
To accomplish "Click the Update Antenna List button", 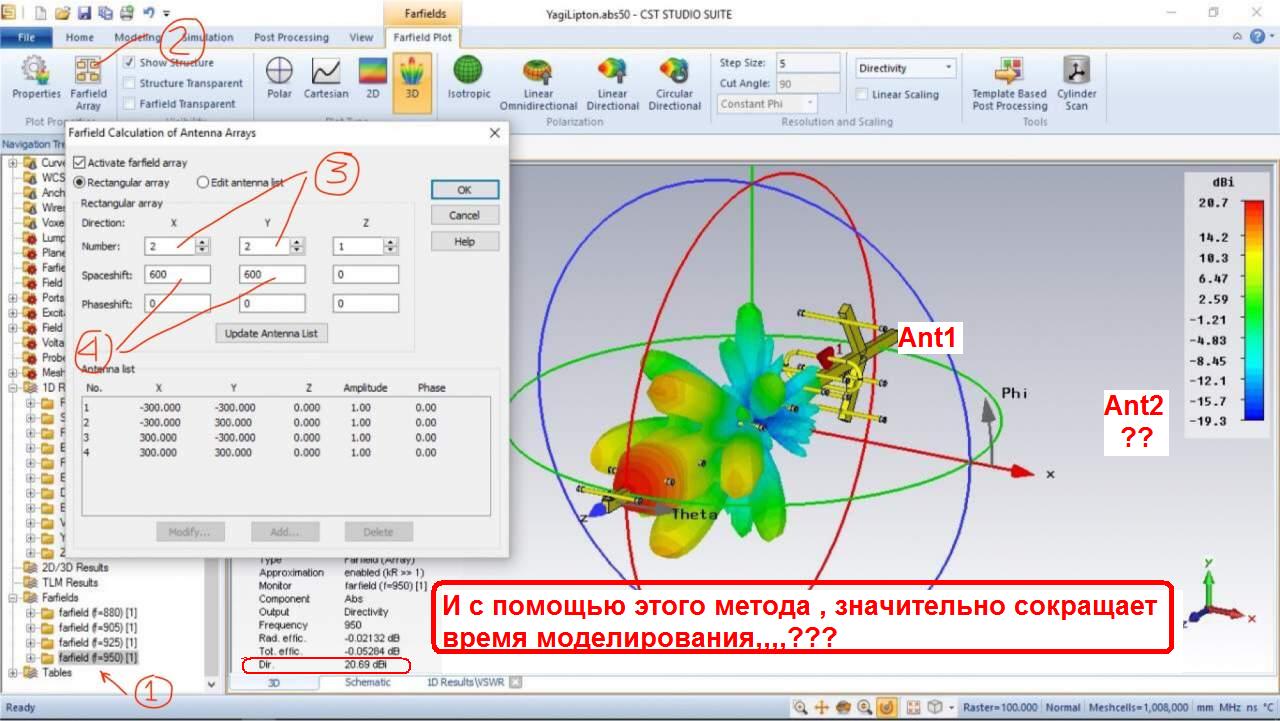I will (x=271, y=333).
